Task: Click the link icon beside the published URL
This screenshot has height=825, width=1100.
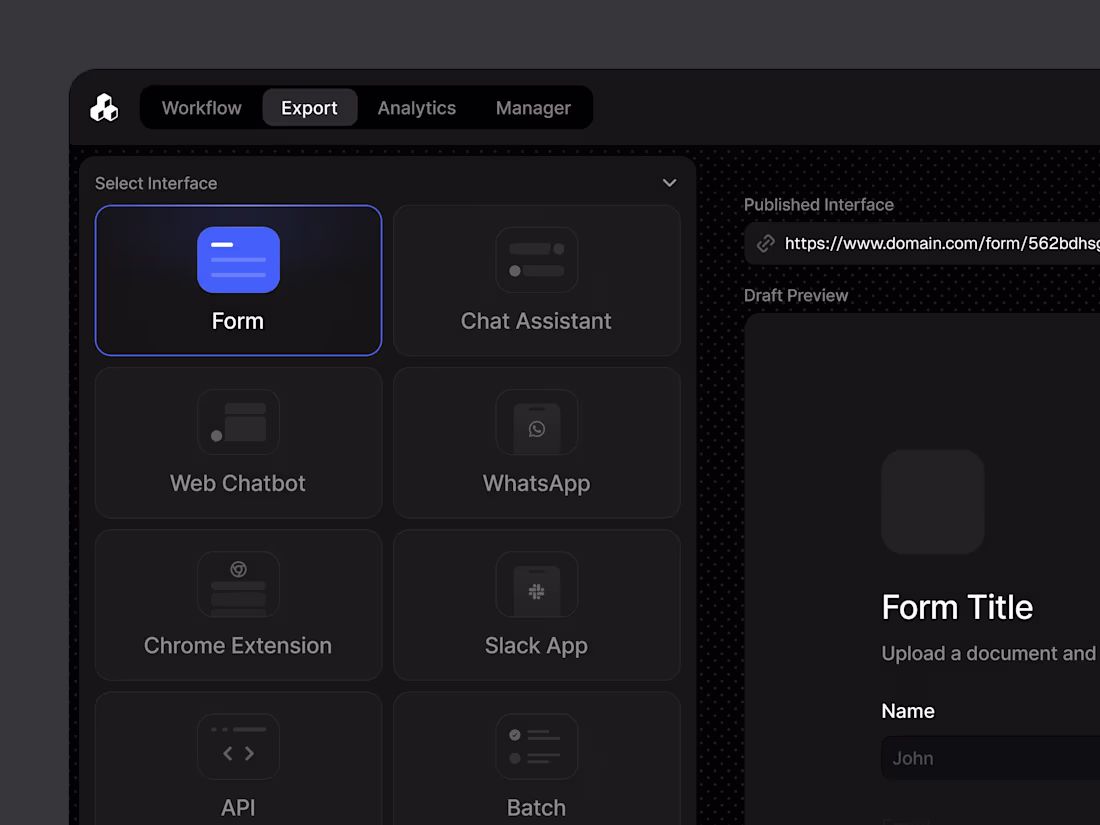Action: click(x=765, y=243)
